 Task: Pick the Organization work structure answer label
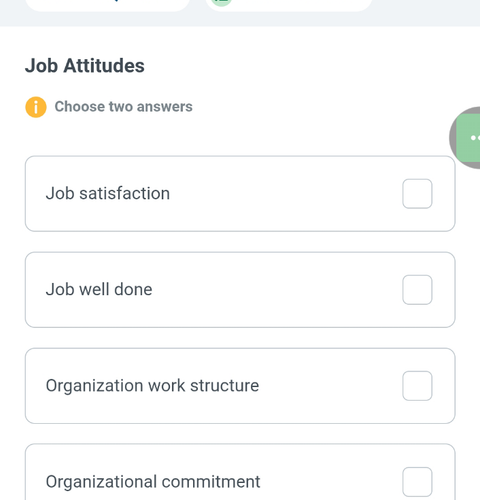click(152, 386)
